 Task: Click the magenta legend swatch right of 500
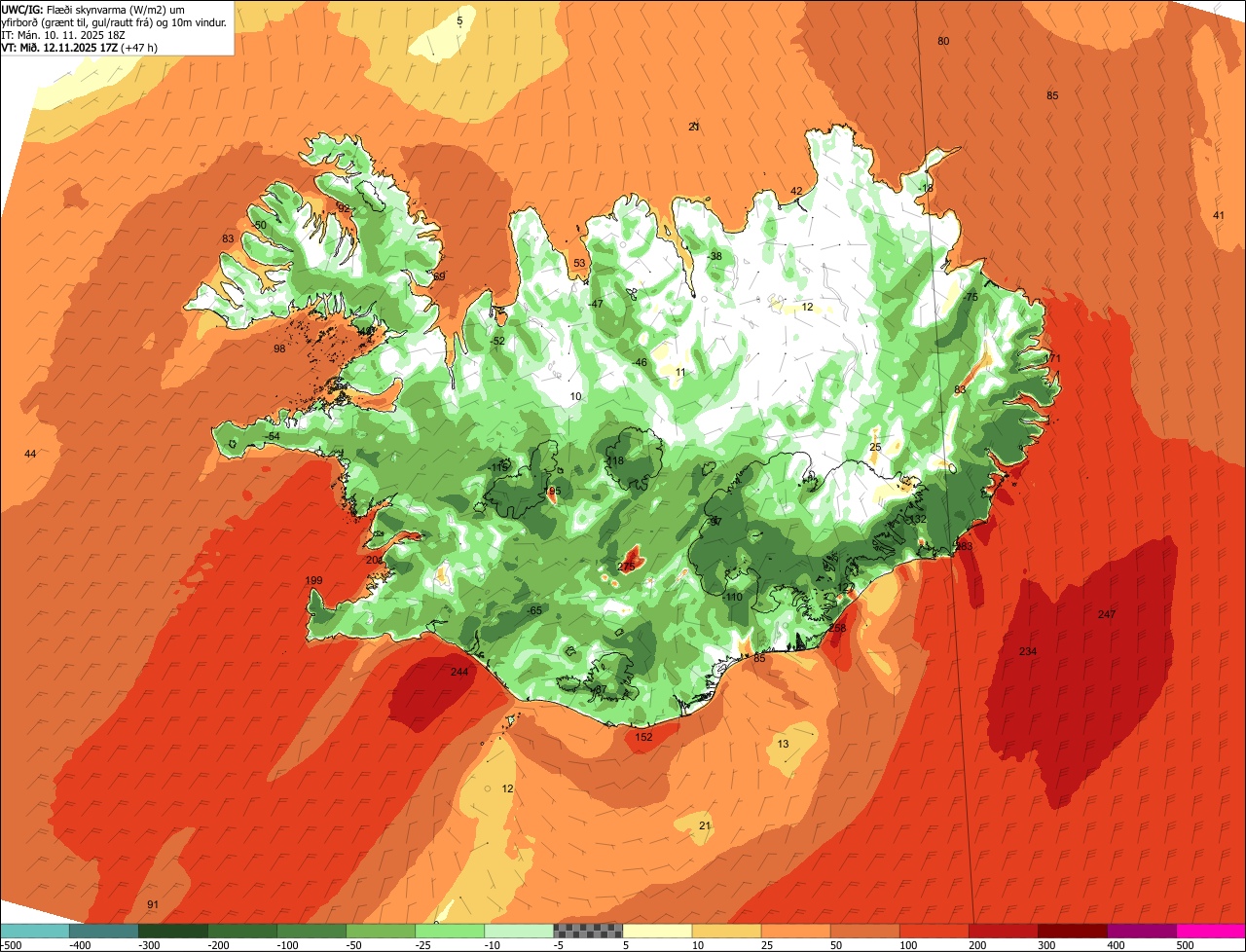1211,931
